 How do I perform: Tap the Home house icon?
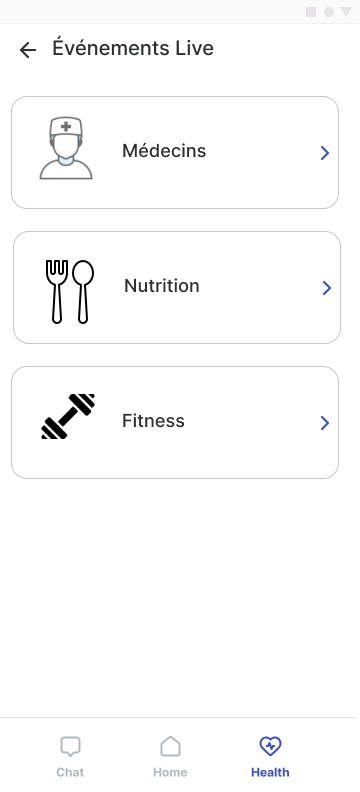point(170,746)
